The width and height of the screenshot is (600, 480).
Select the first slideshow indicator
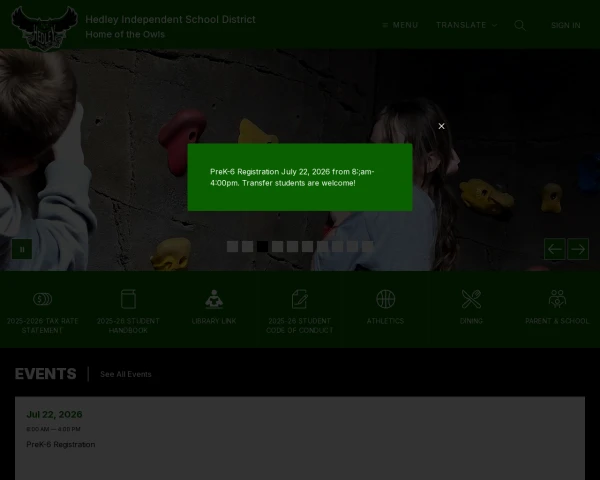click(x=232, y=247)
